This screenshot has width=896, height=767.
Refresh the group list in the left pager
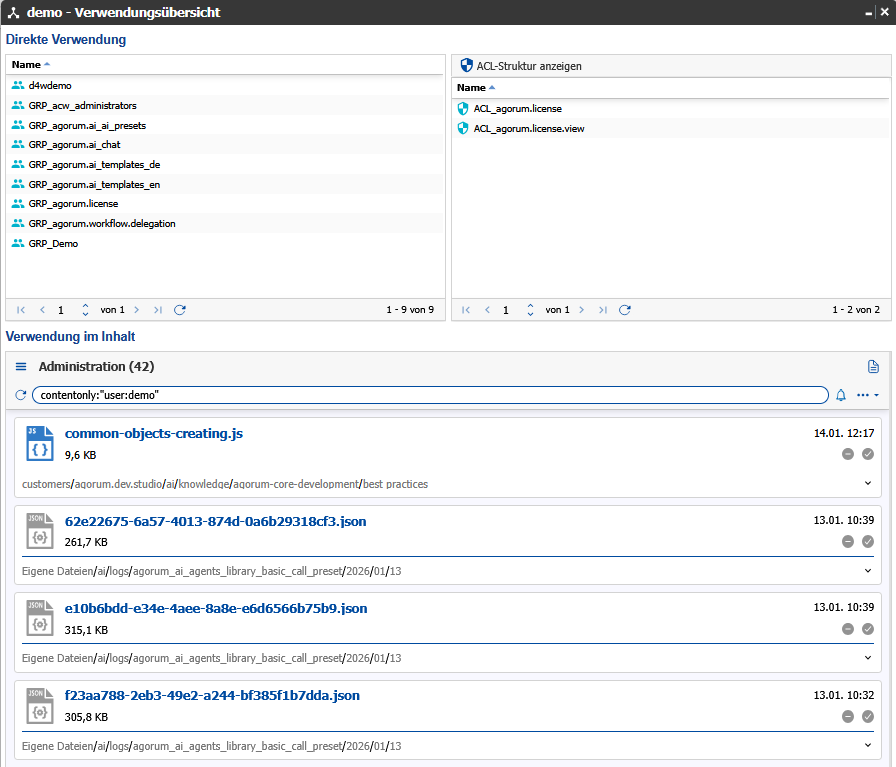point(180,310)
